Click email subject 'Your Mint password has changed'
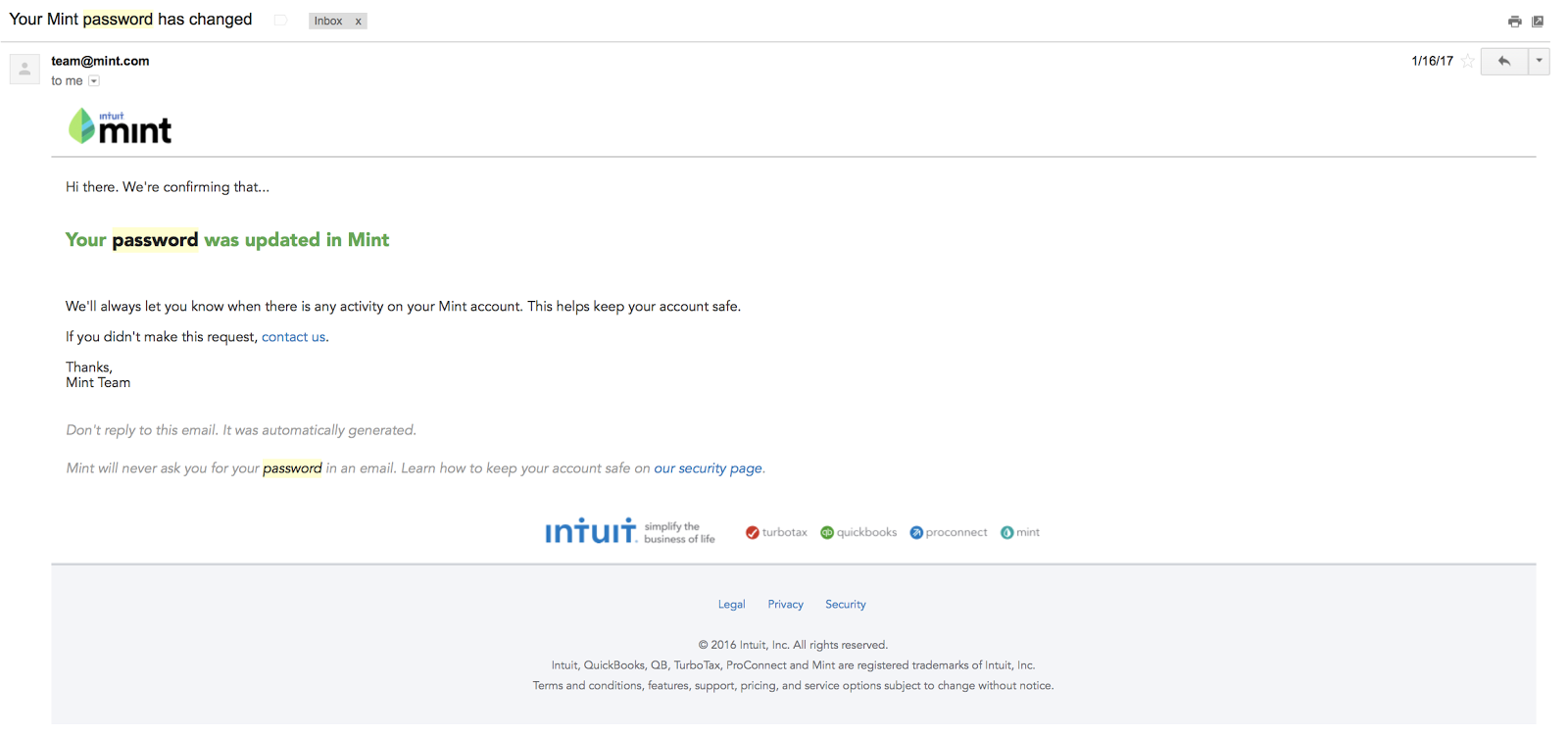The height and width of the screenshot is (735, 1568). 130,20
